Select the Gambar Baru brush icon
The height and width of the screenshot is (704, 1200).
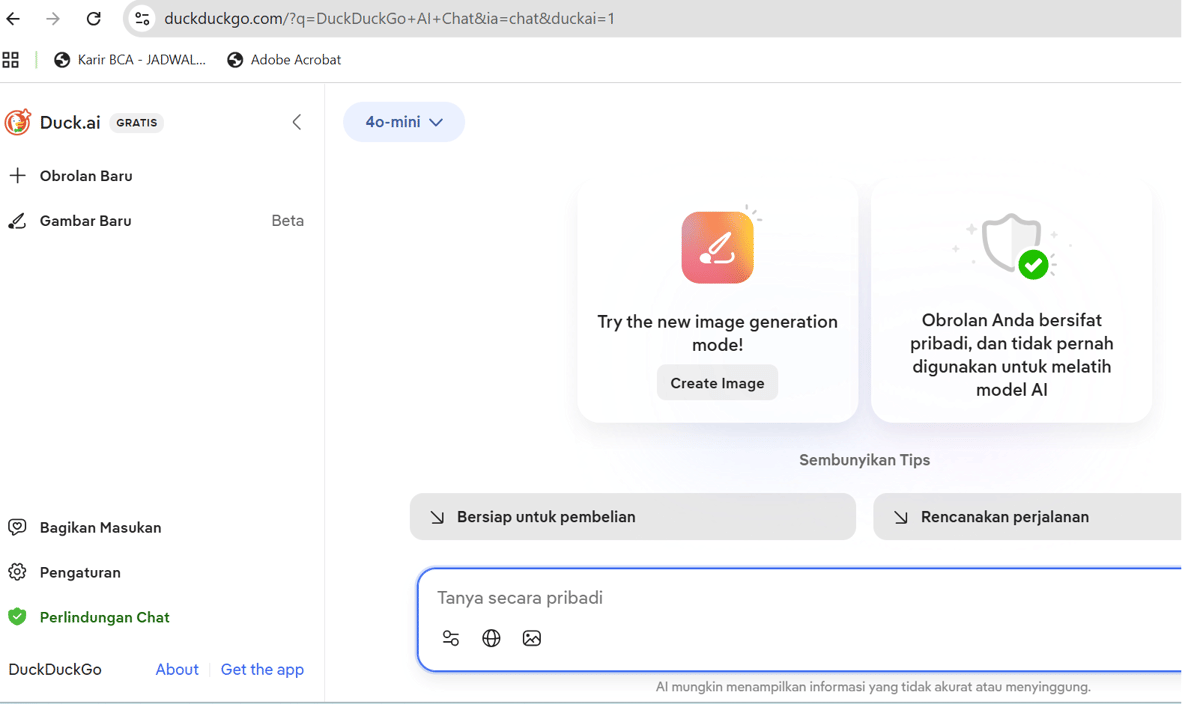tap(18, 220)
